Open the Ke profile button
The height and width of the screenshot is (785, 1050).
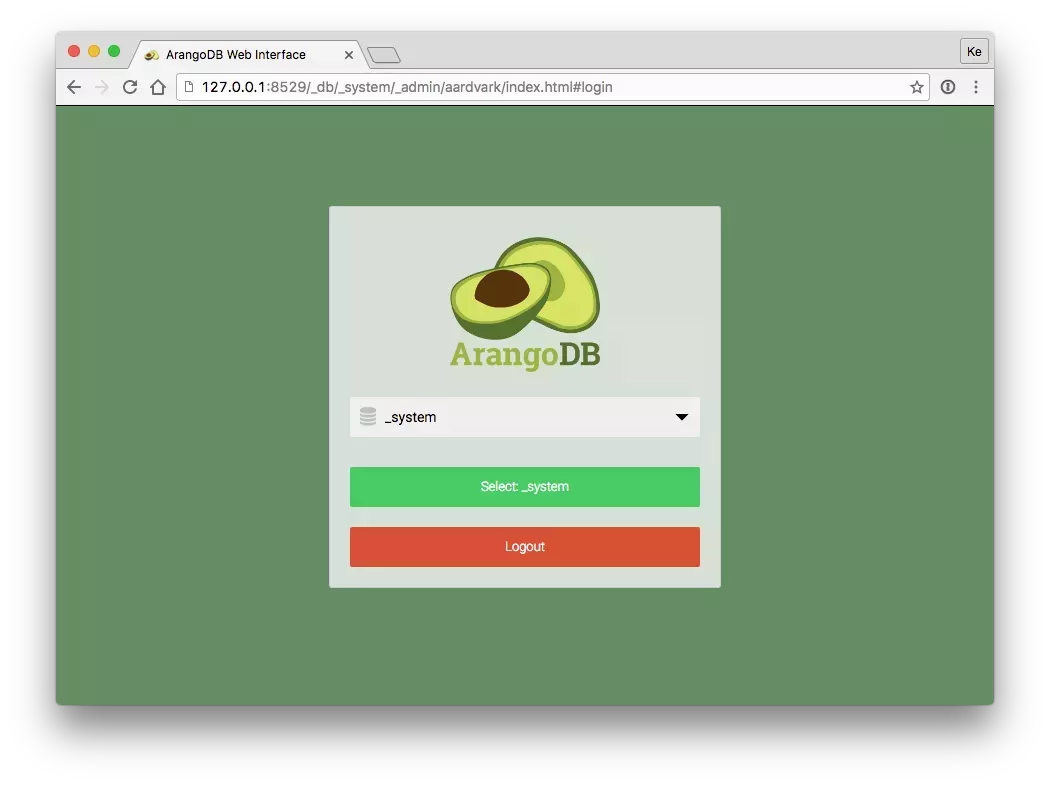point(974,51)
